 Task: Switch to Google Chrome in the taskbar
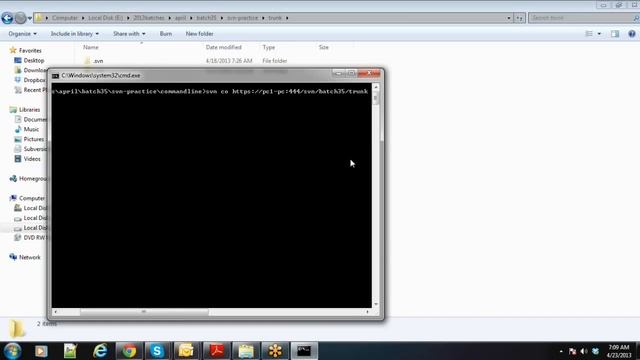coord(129,351)
